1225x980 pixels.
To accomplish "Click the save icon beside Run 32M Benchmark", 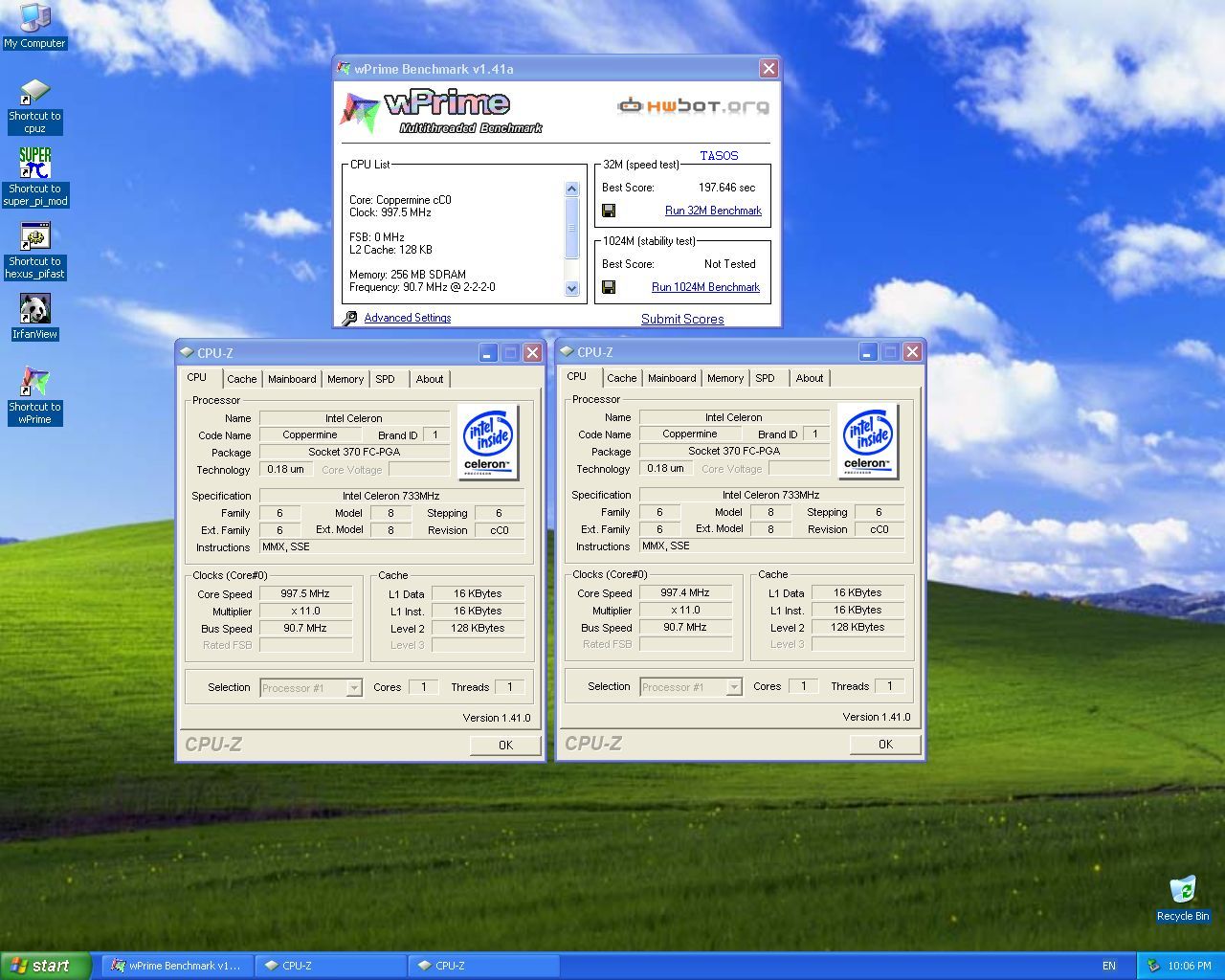I will coord(609,211).
